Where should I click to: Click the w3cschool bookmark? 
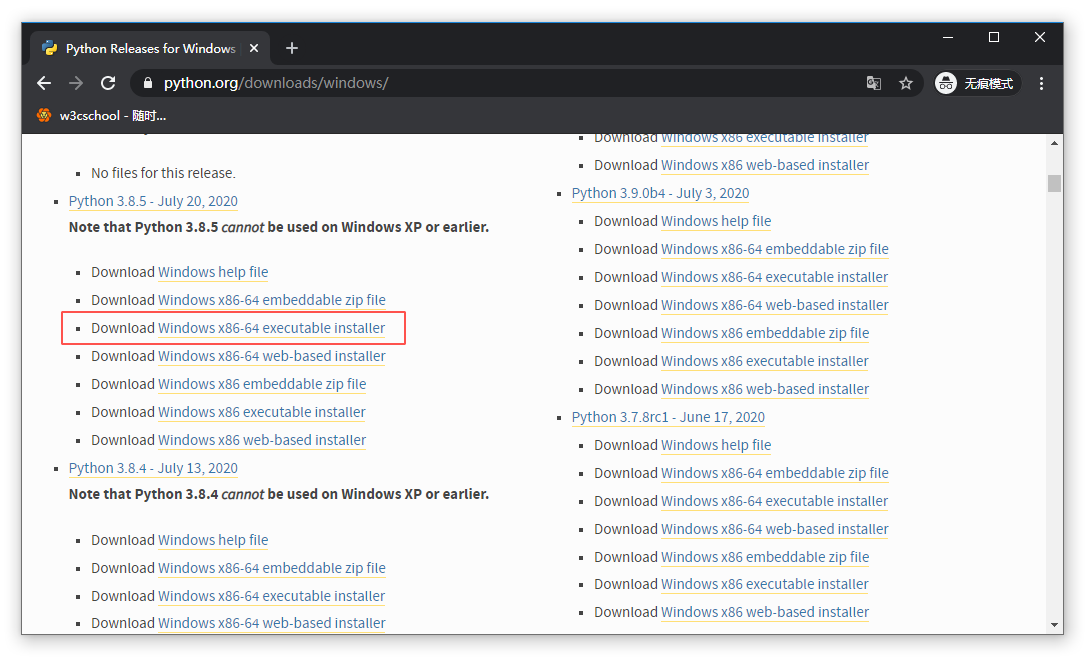[x=102, y=115]
